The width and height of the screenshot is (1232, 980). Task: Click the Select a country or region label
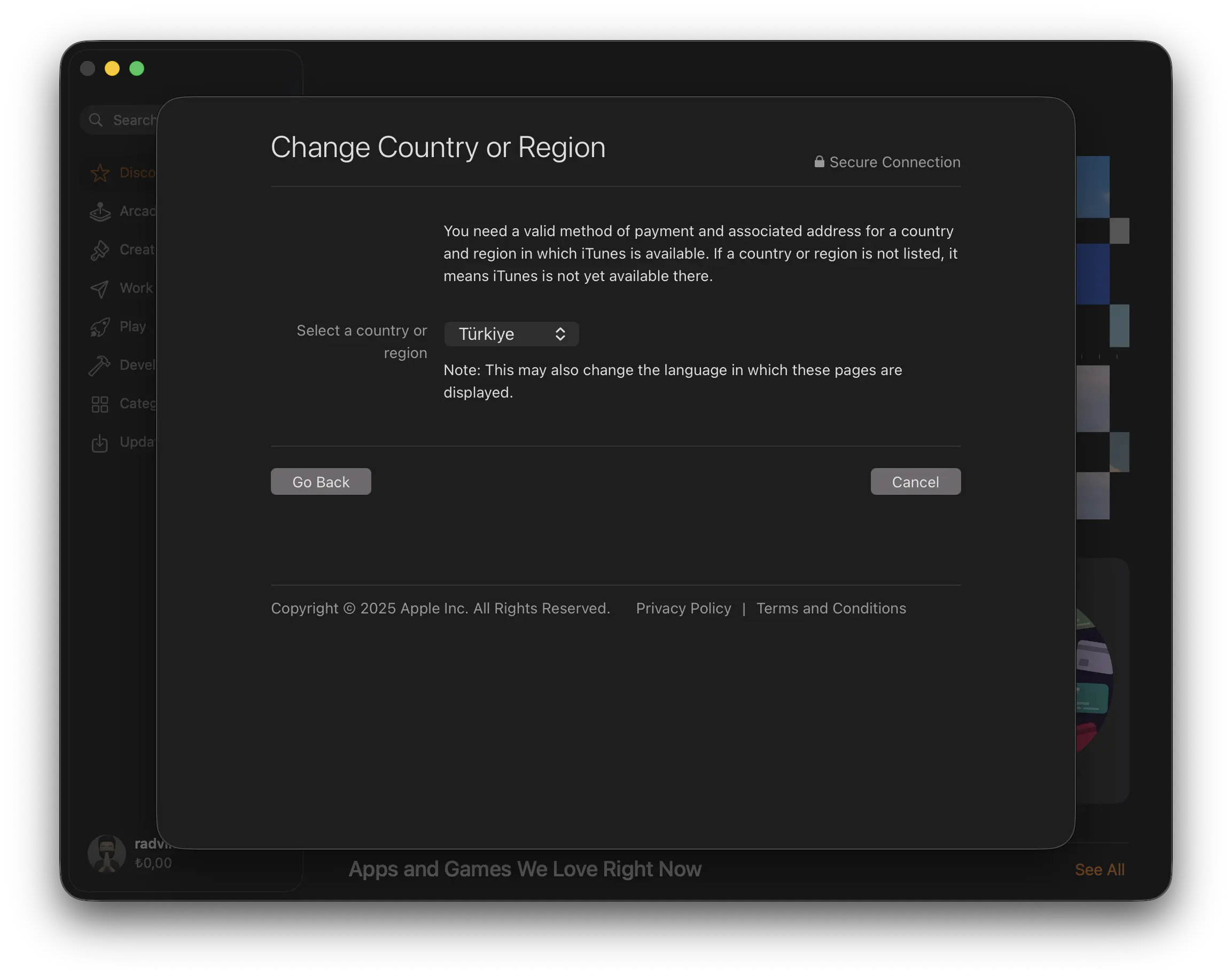pos(362,341)
